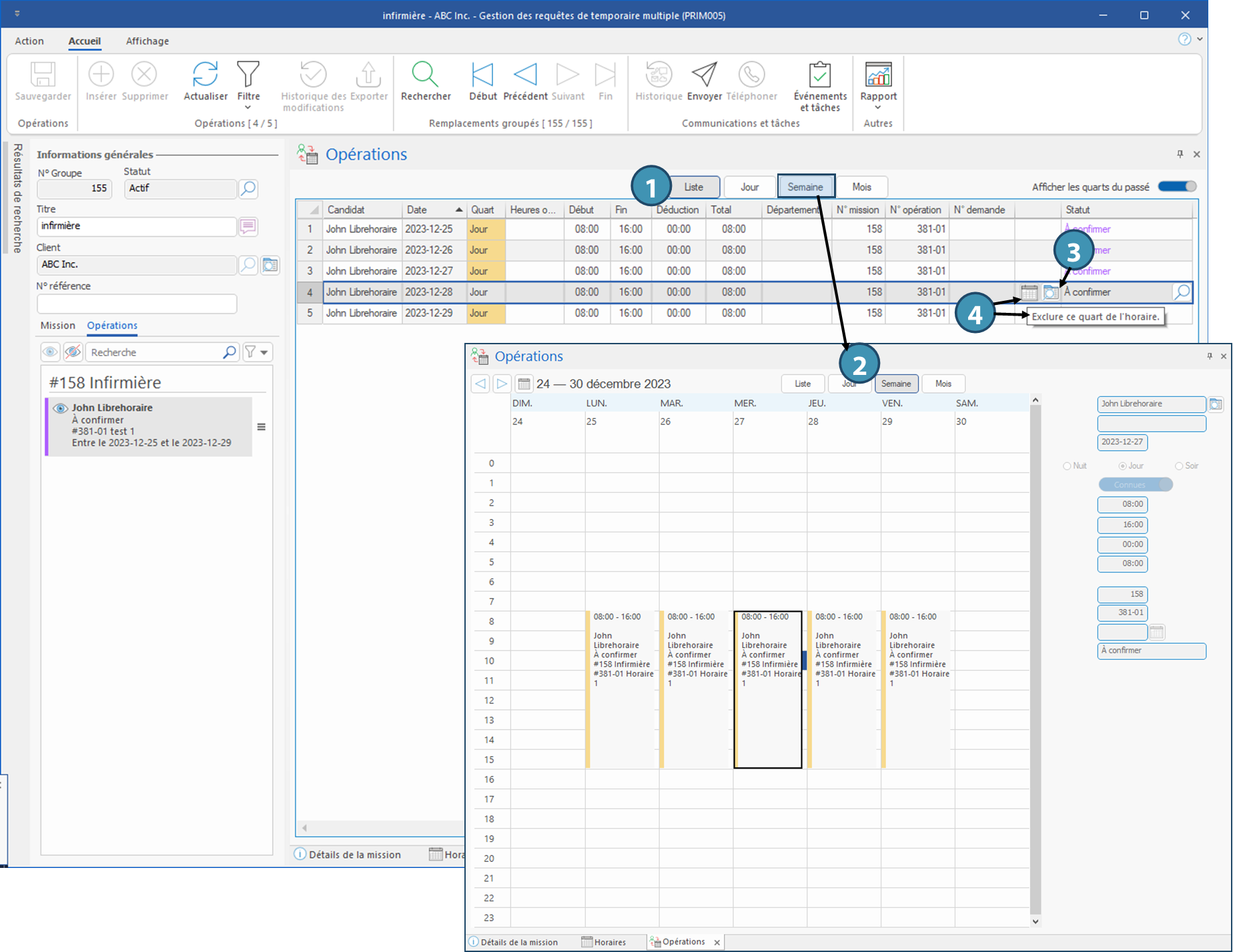Screen dimensions: 1233x952
Task: Click the Sauvegarder save icon
Action: click(43, 74)
